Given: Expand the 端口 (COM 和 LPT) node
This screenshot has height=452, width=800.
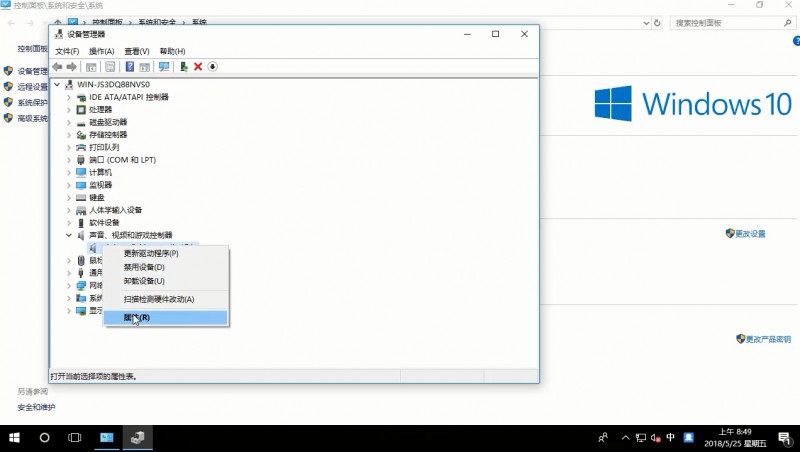Looking at the screenshot, I should click(69, 160).
